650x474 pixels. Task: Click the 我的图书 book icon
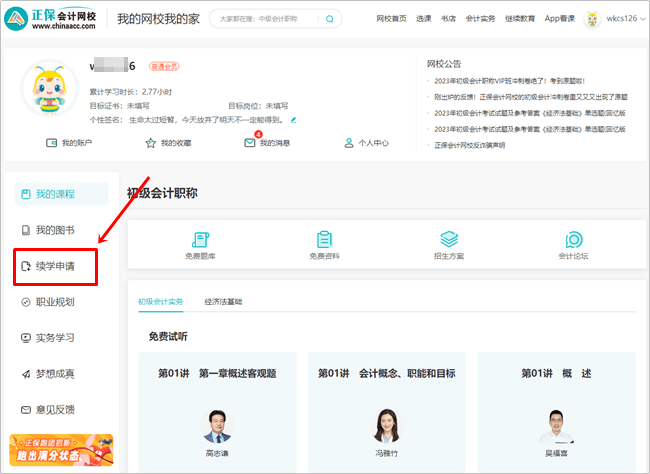point(26,230)
